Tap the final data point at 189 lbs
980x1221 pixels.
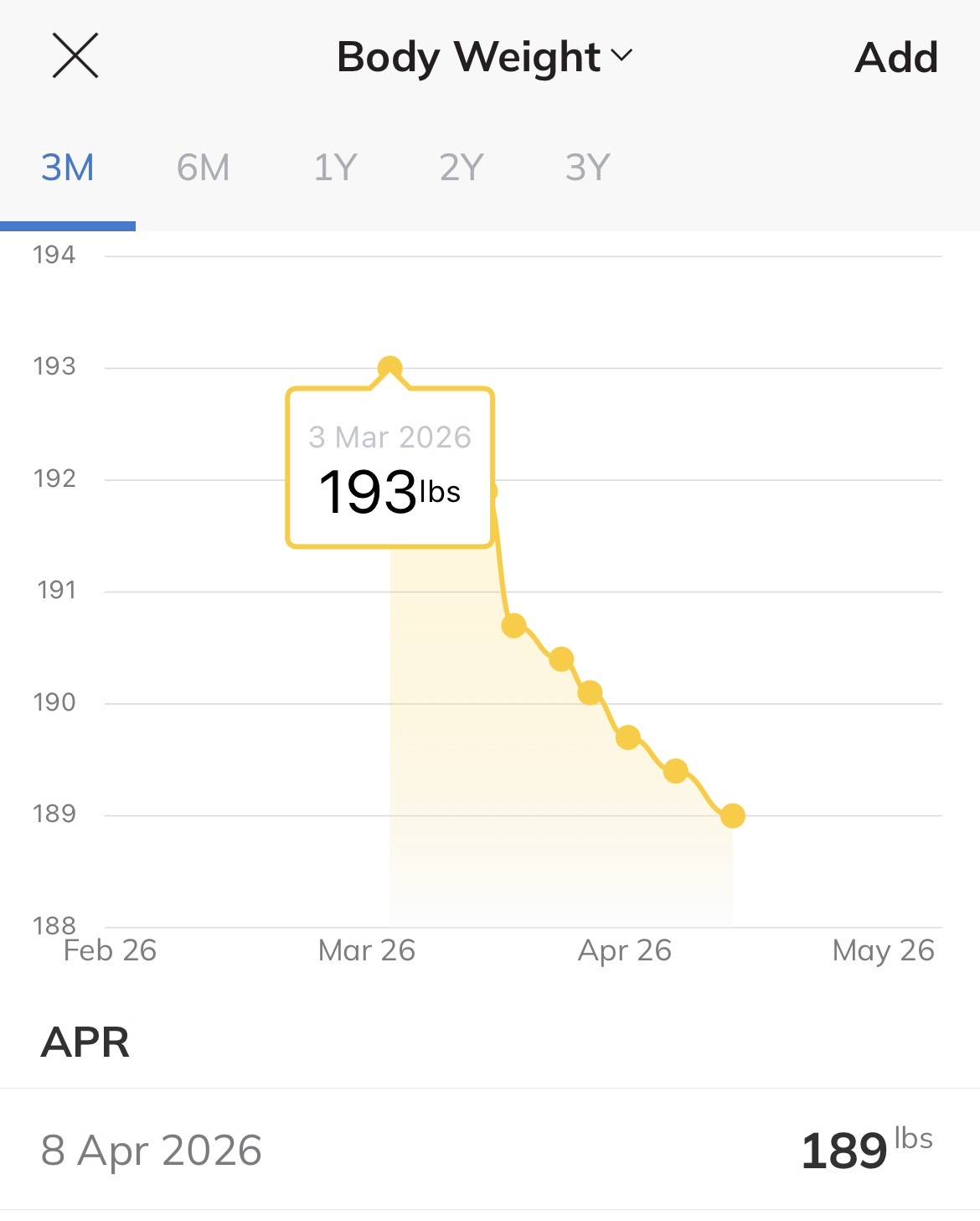pyautogui.click(x=733, y=815)
